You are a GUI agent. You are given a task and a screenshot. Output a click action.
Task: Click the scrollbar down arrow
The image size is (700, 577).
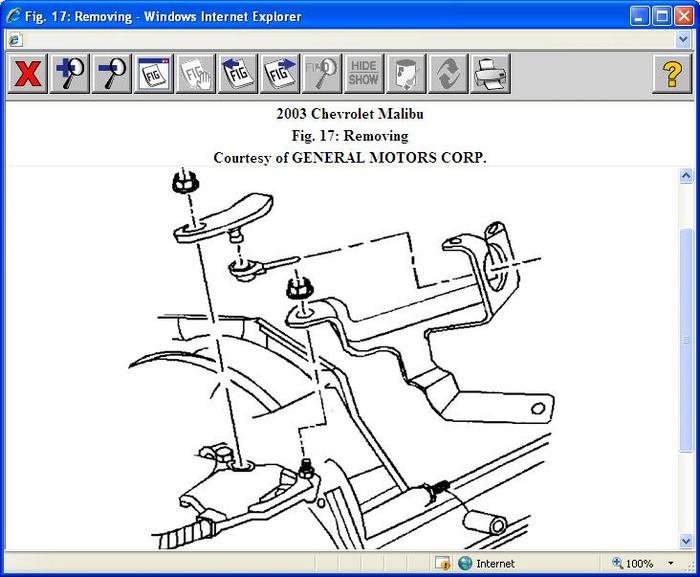(x=686, y=541)
